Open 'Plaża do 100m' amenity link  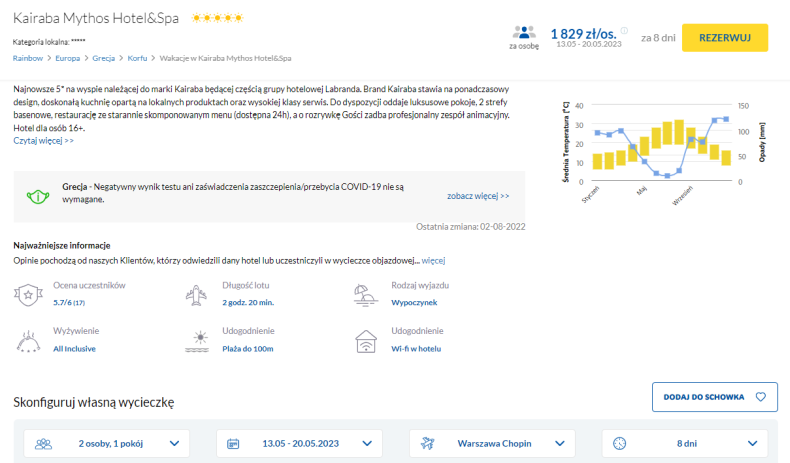pos(248,349)
